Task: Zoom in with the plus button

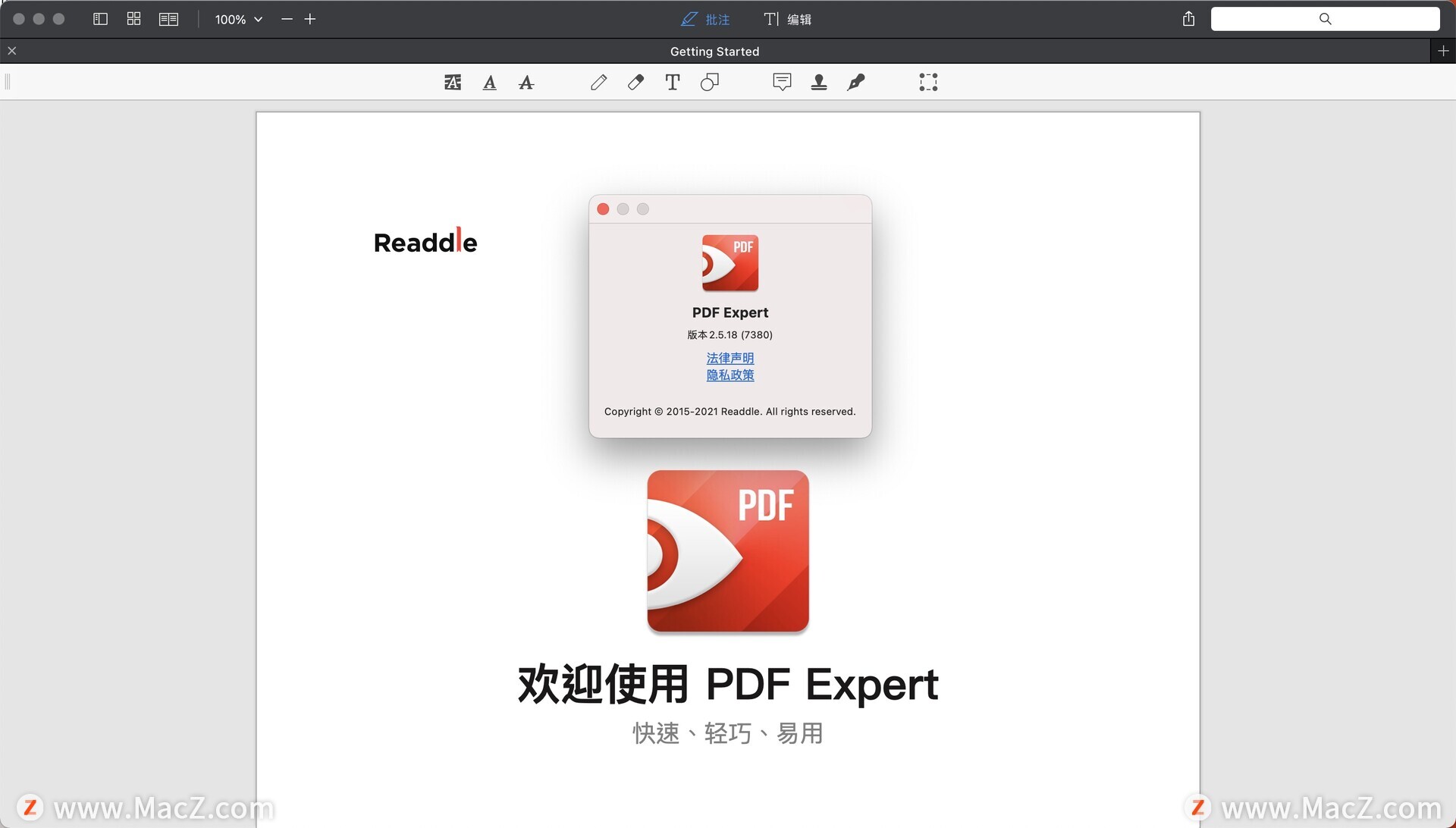Action: [x=310, y=19]
